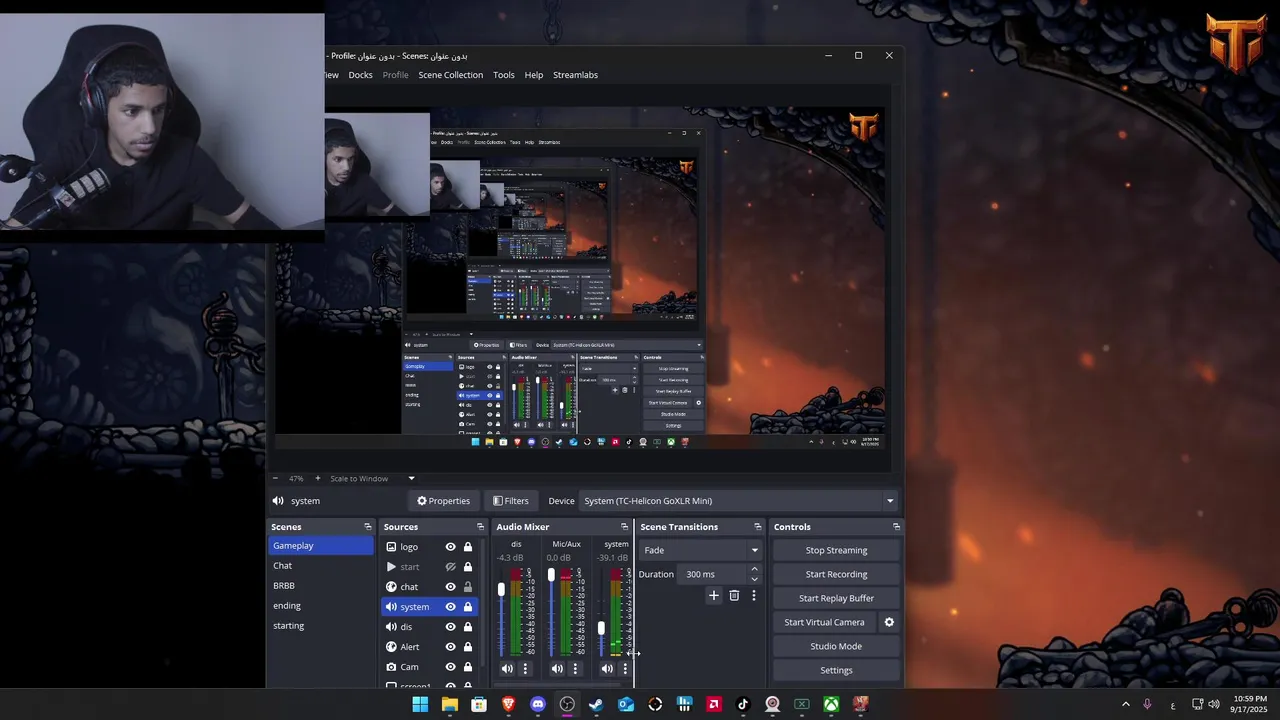This screenshot has height=720, width=1280.
Task: Open OBS Settings button
Action: point(836,670)
